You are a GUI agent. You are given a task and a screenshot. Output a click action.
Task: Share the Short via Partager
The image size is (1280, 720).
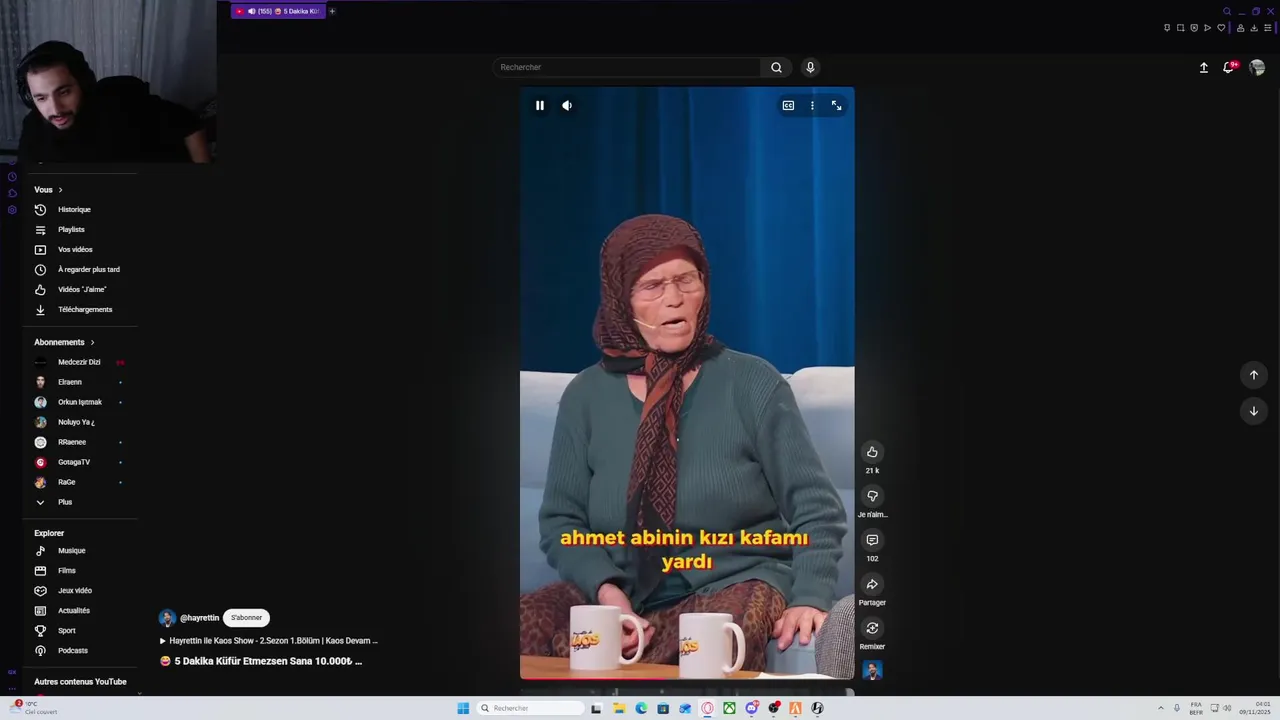pyautogui.click(x=872, y=584)
